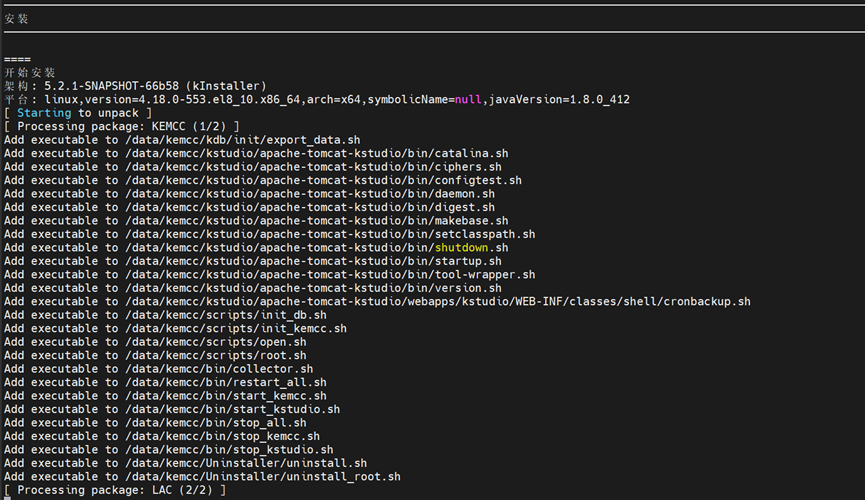Click the 开始安装 line

[30, 72]
